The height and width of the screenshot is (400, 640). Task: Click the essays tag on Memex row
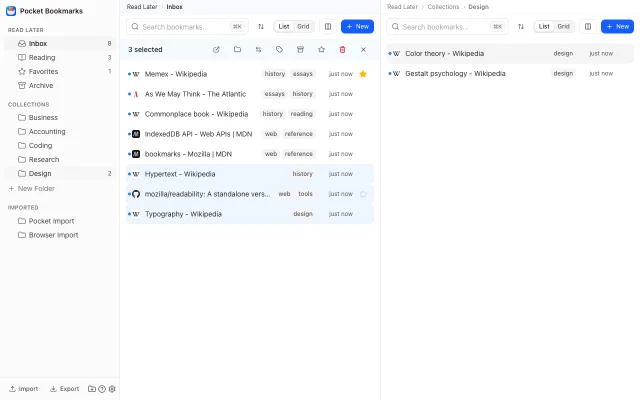(x=302, y=74)
